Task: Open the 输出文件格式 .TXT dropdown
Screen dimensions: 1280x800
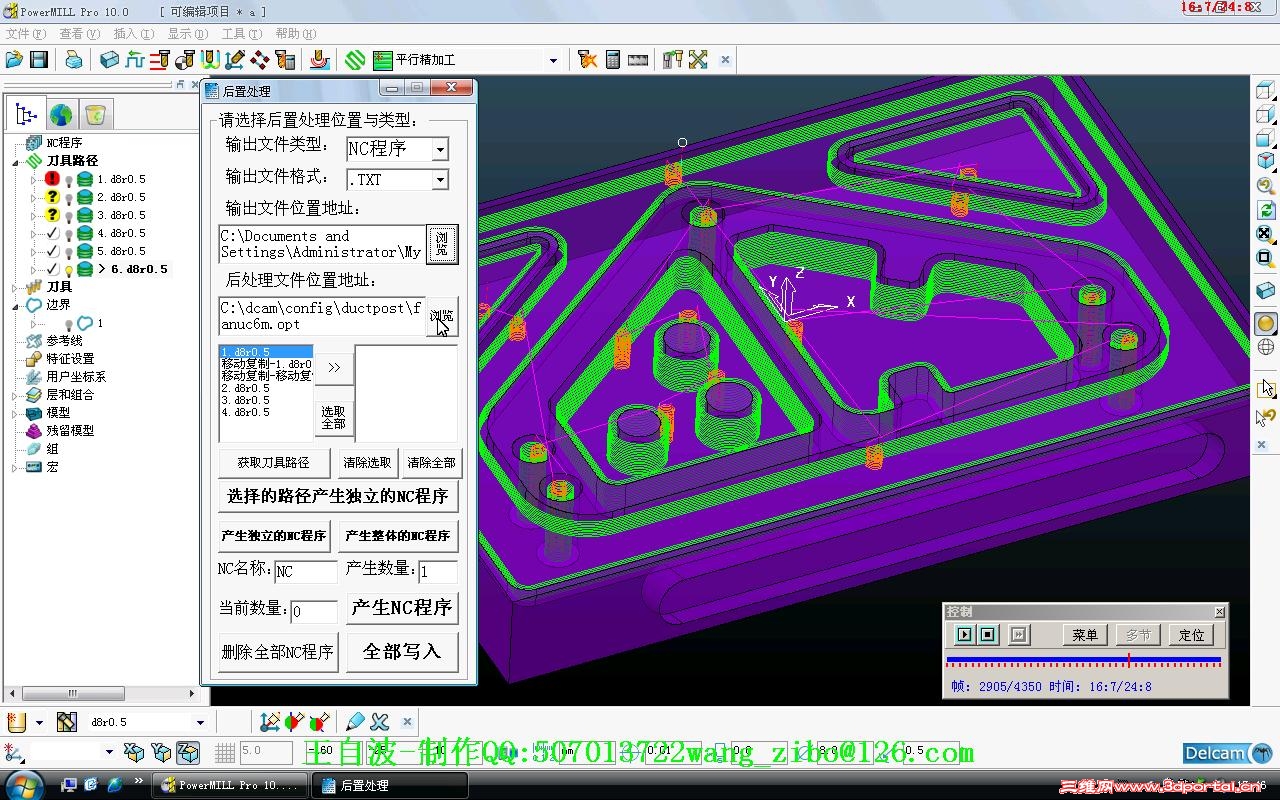Action: (440, 180)
